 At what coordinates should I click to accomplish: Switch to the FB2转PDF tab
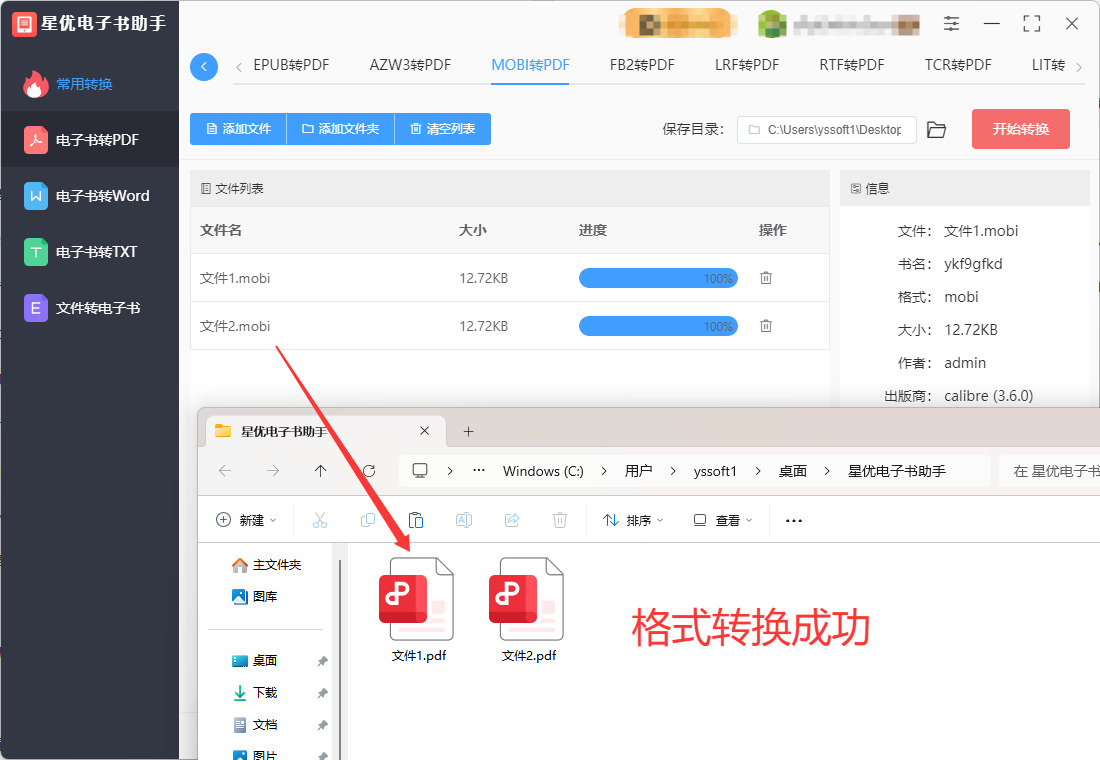642,65
